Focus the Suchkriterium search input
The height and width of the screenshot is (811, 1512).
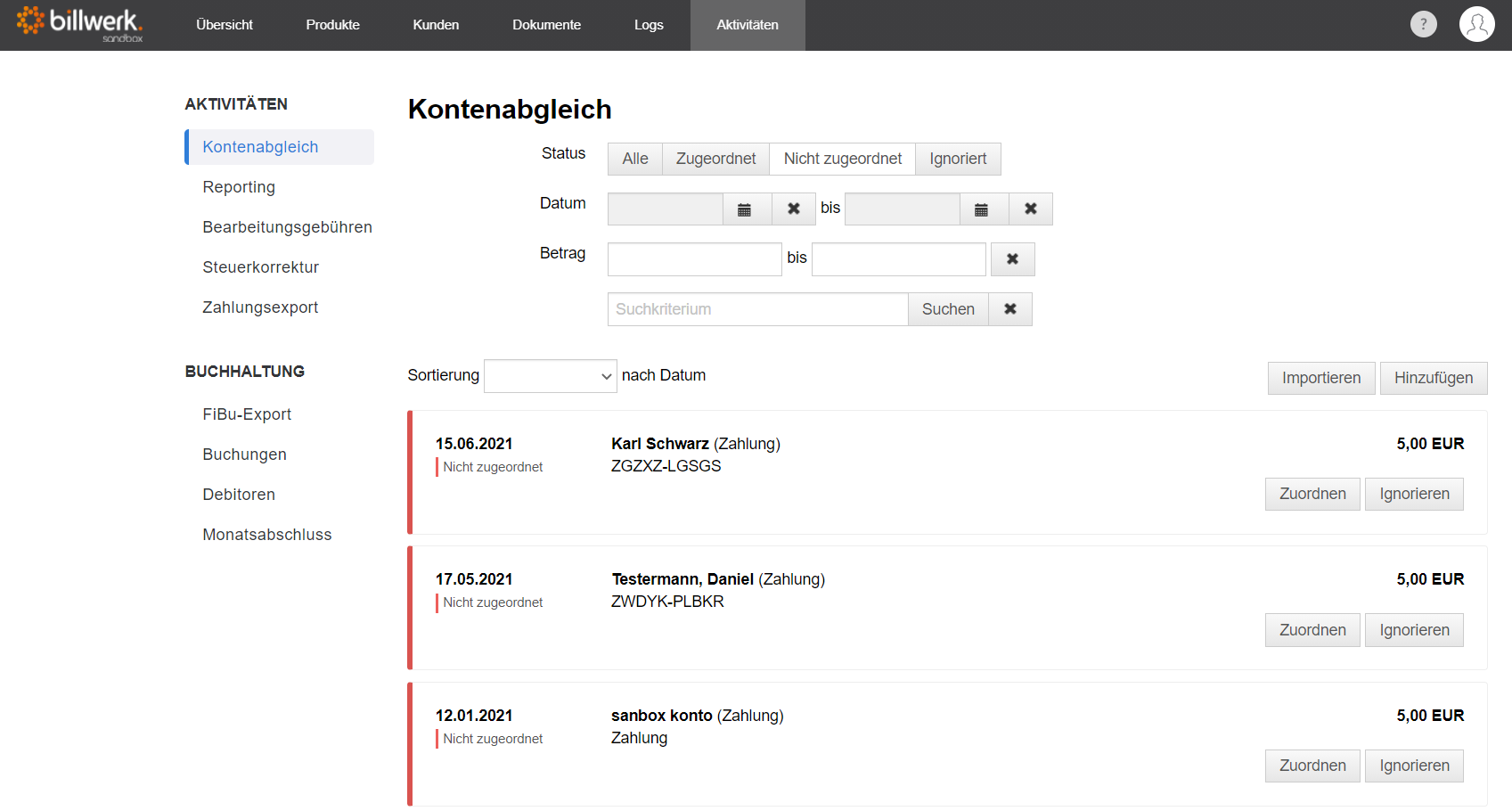coord(758,309)
